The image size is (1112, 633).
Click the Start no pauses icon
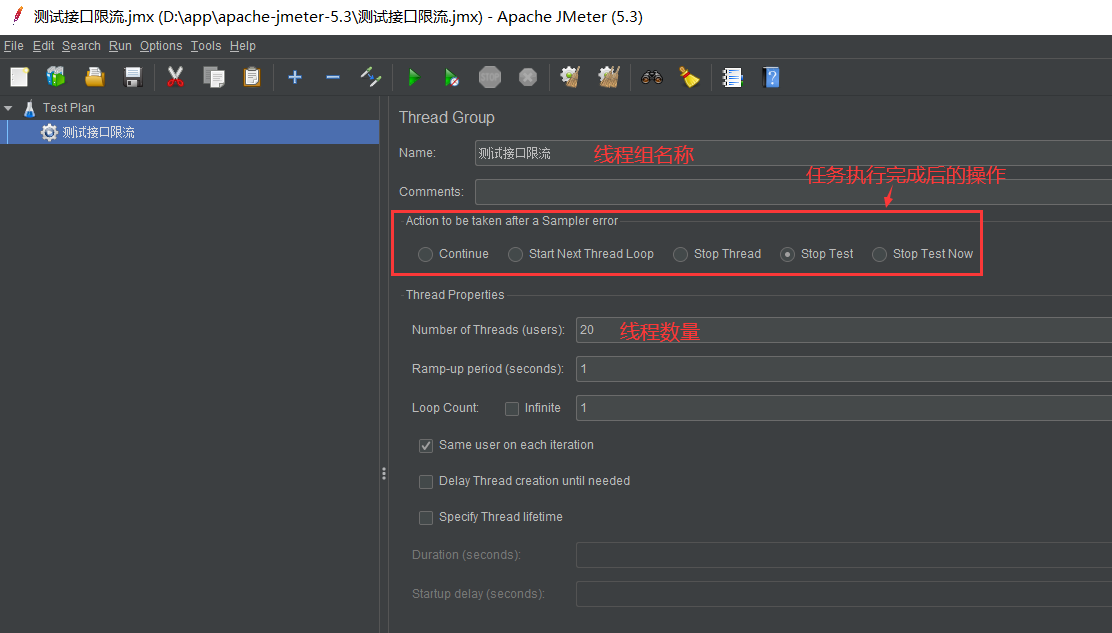pos(451,77)
